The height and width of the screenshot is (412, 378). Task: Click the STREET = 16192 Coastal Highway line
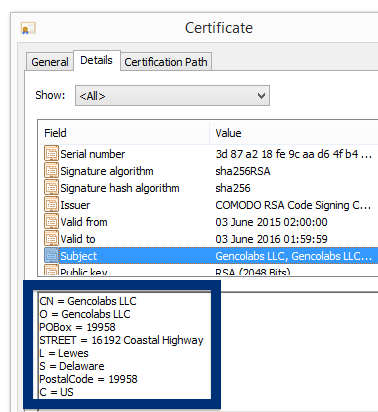tap(121, 340)
